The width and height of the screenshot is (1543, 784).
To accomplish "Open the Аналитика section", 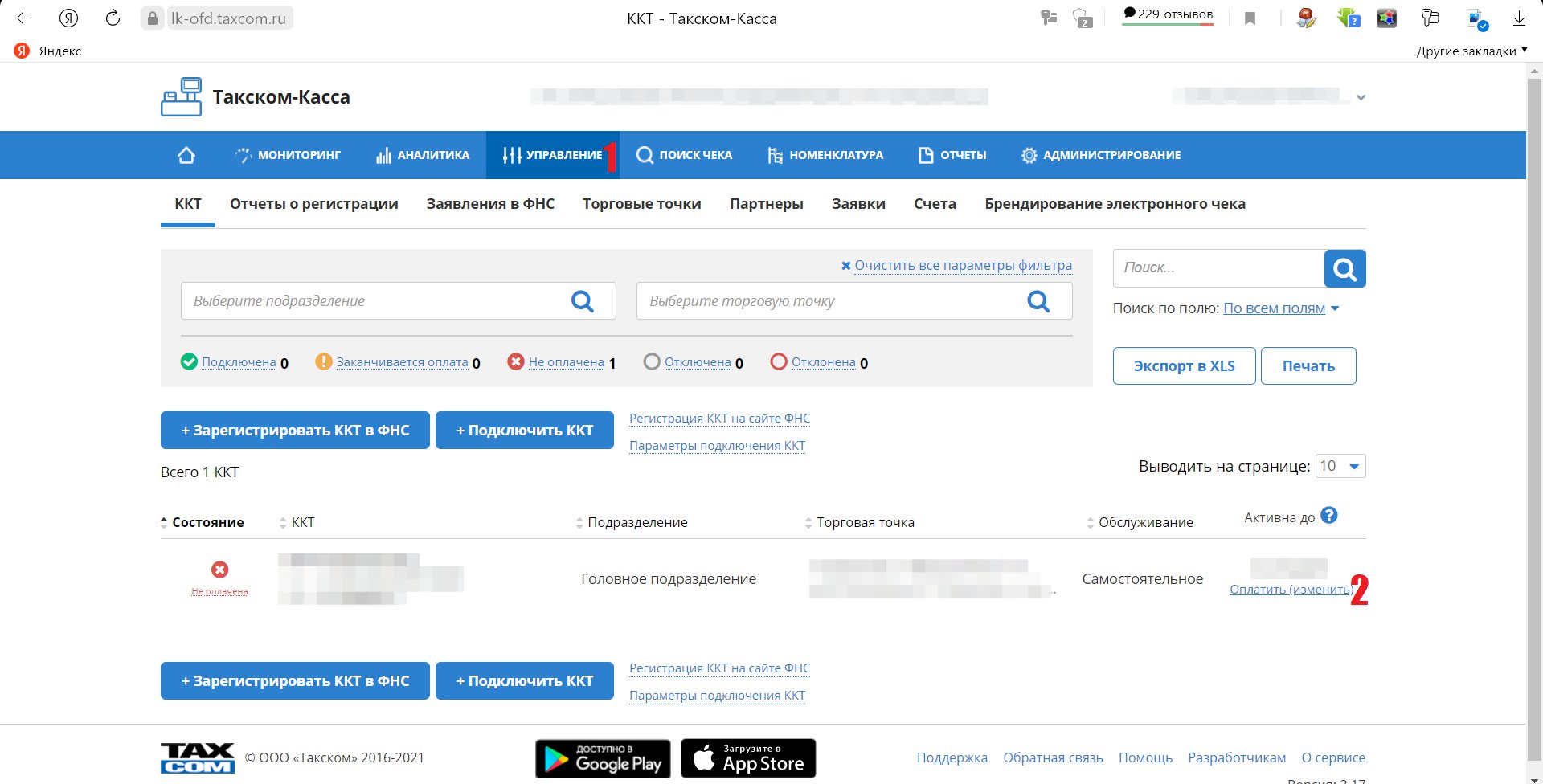I will tap(423, 155).
